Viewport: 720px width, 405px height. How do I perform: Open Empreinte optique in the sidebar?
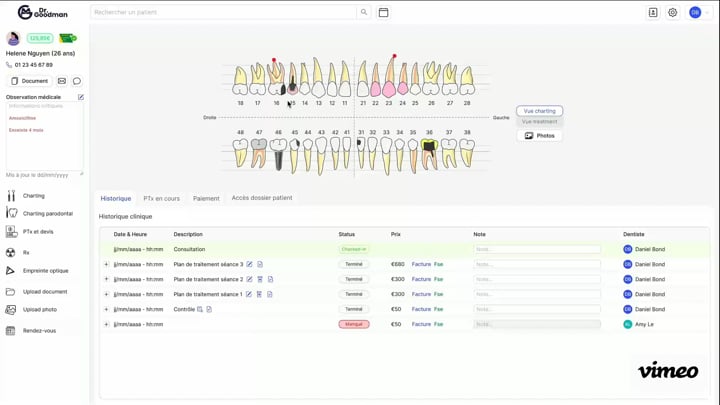[45, 271]
